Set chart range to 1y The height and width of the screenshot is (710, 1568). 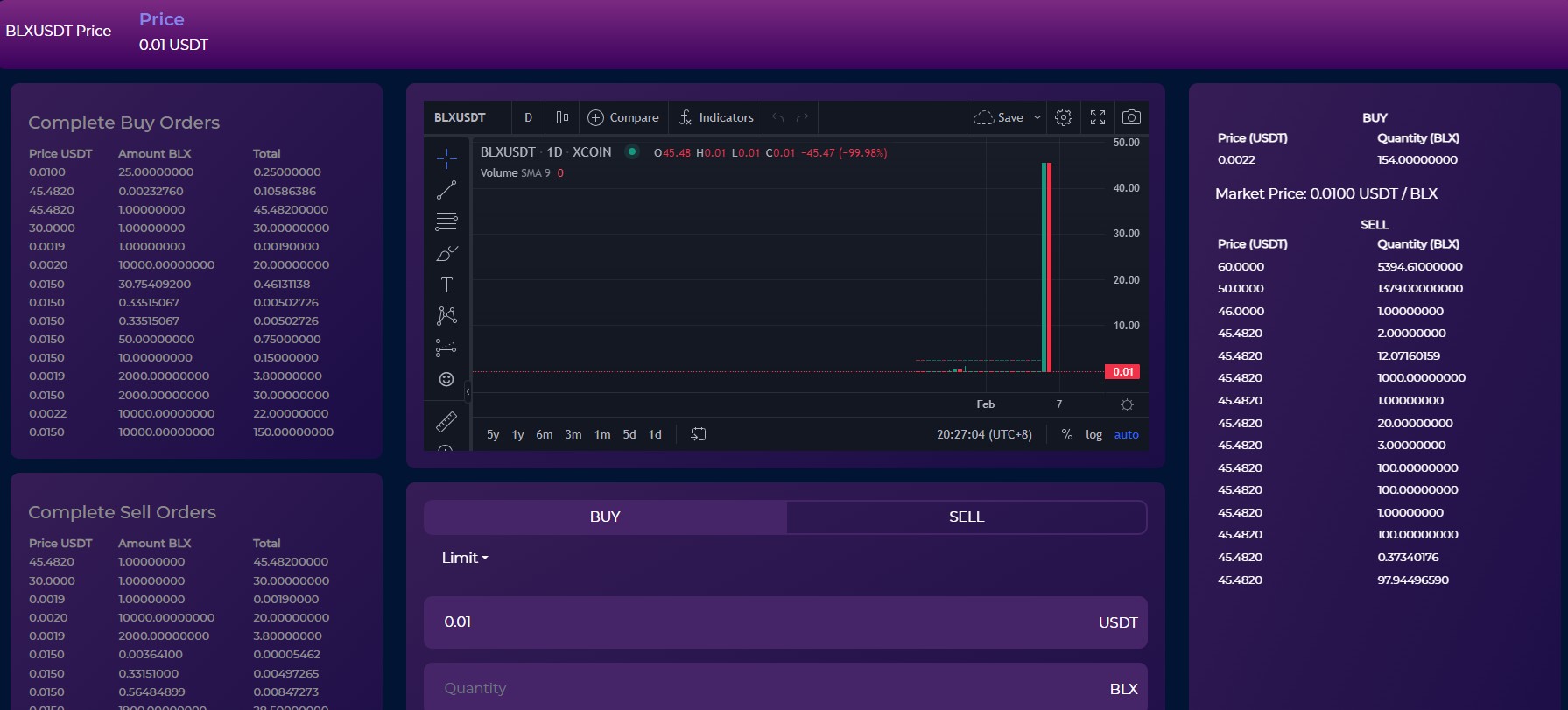[x=517, y=434]
